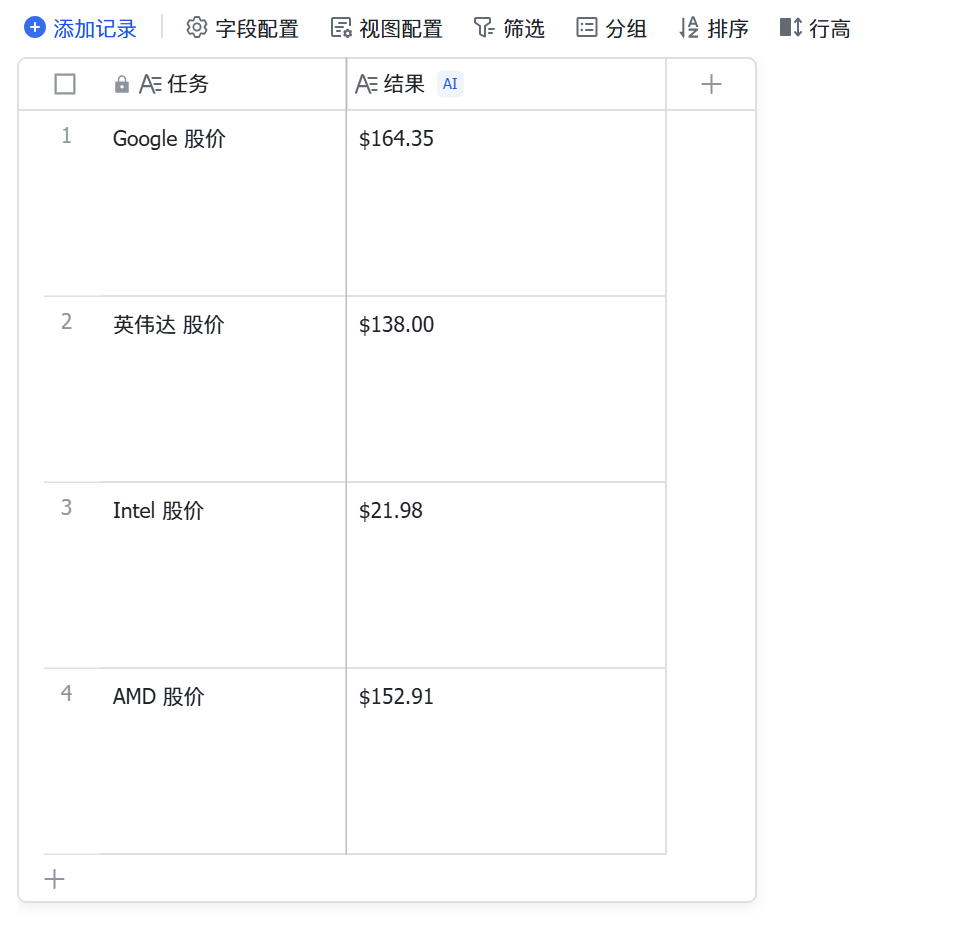Viewport: 973px width, 942px height.
Task: Add a new column with header plus
Action: pos(711,84)
